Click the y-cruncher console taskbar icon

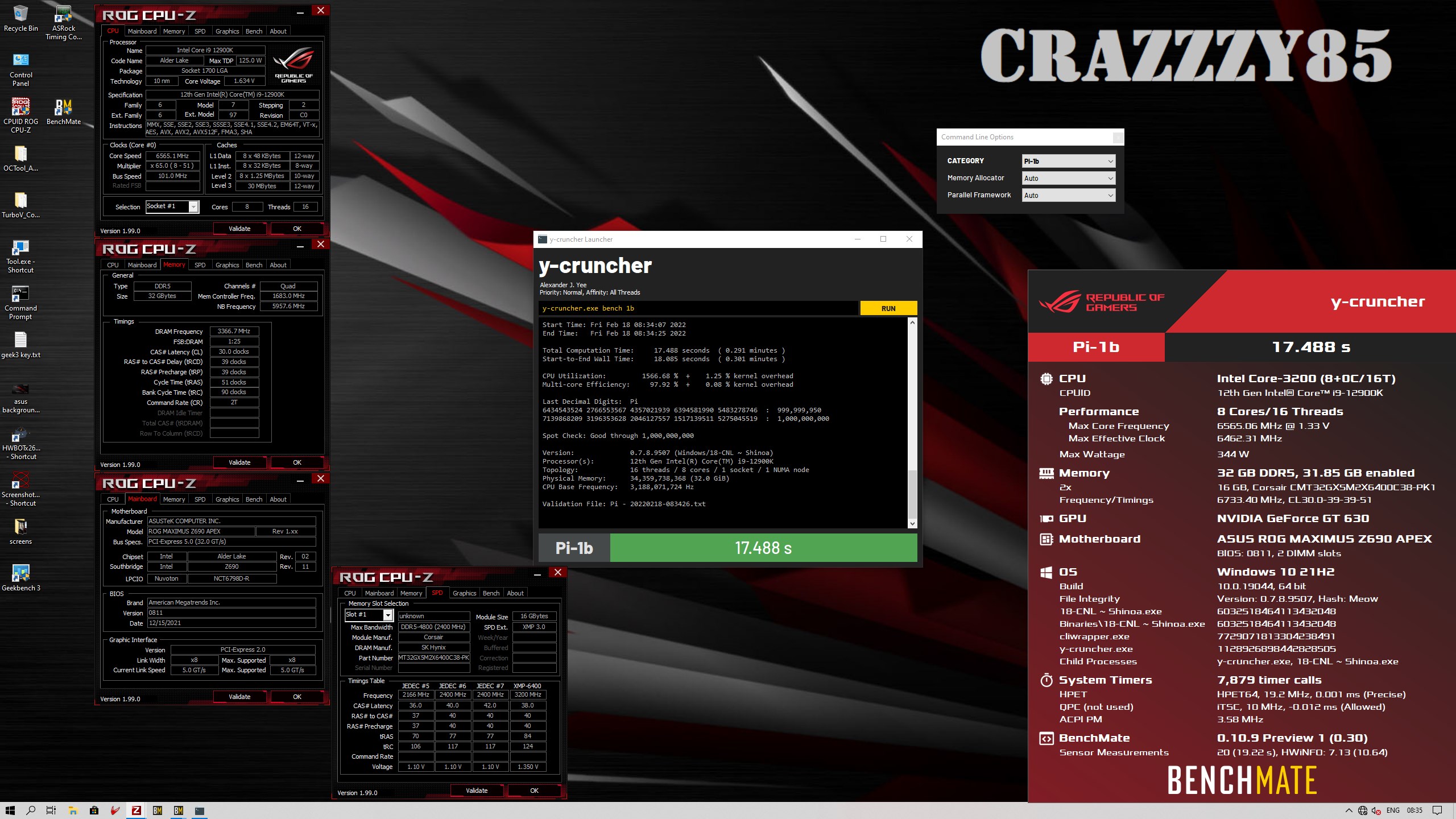200,810
